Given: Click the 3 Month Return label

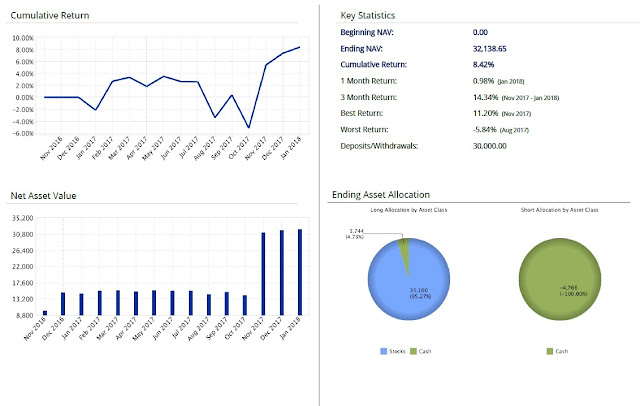Looking at the screenshot, I should point(369,97).
